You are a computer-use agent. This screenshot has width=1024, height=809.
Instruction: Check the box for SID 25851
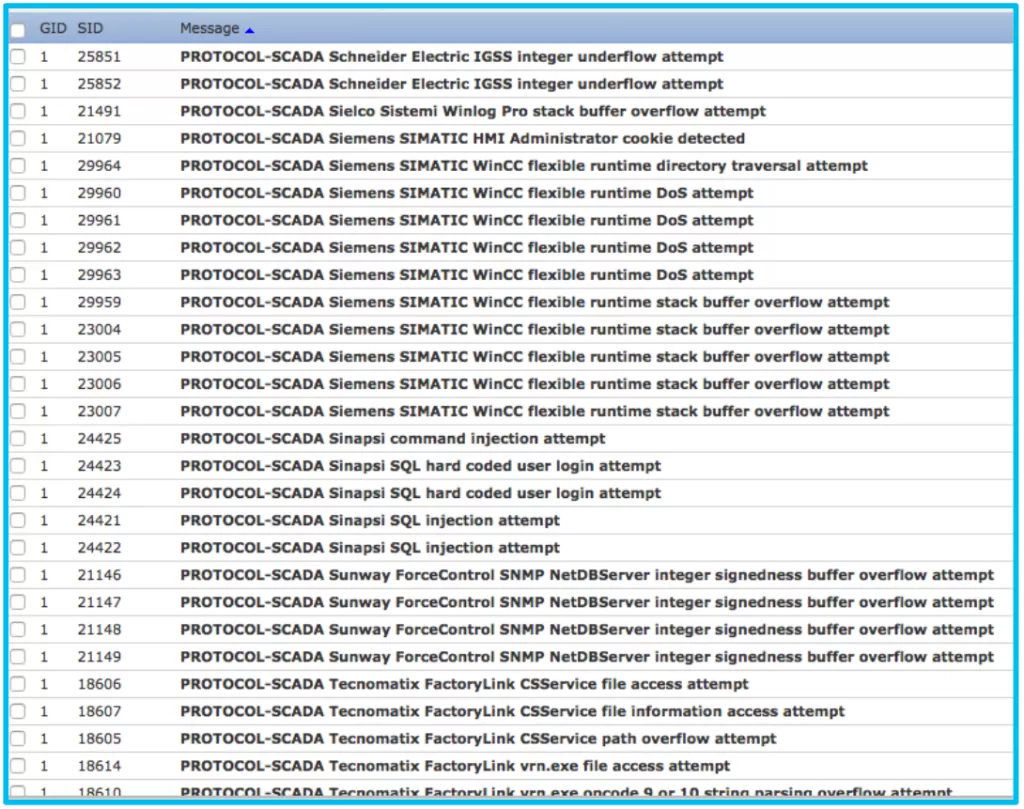[18, 57]
